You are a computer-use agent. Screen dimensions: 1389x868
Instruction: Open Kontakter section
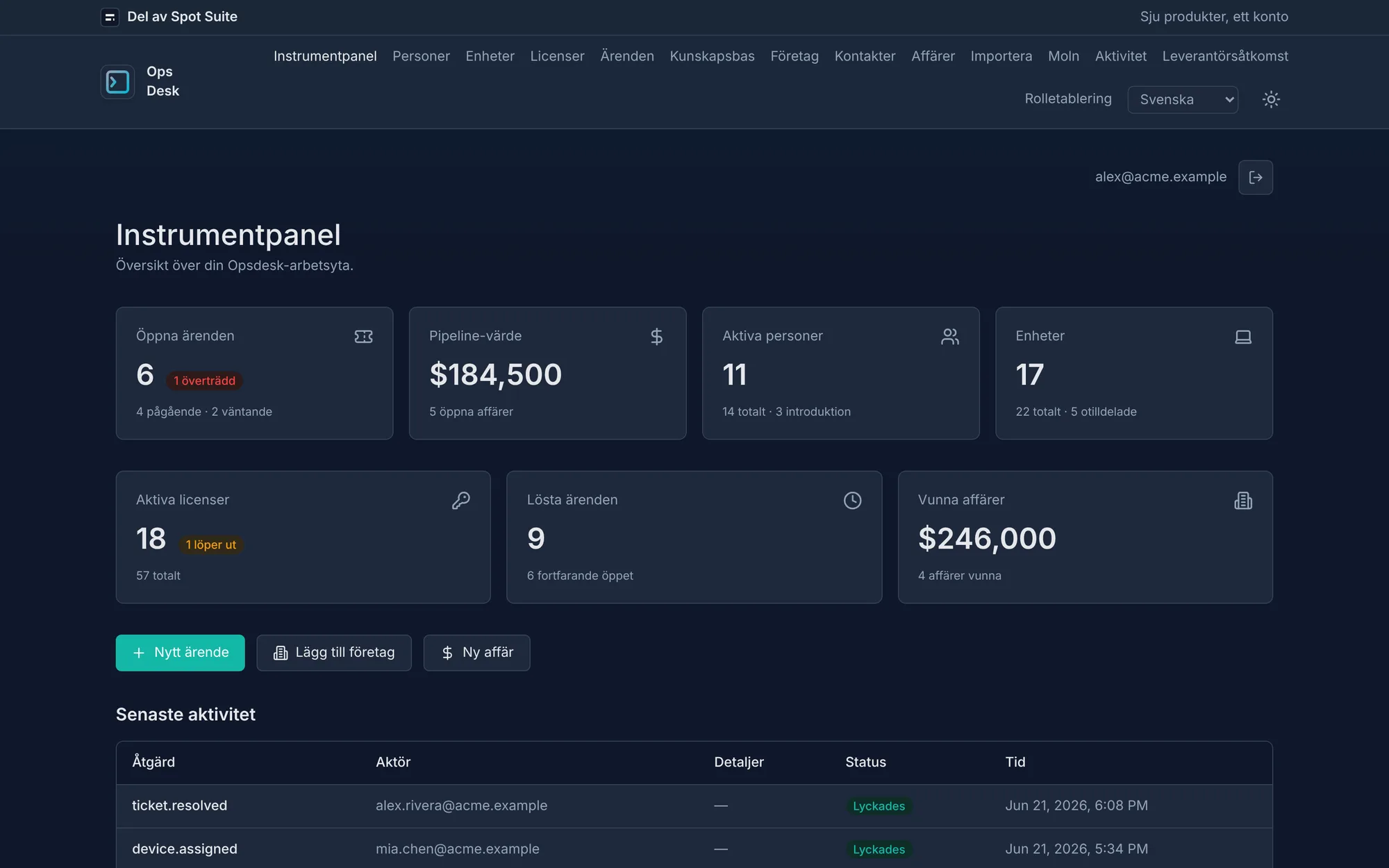coord(865,56)
